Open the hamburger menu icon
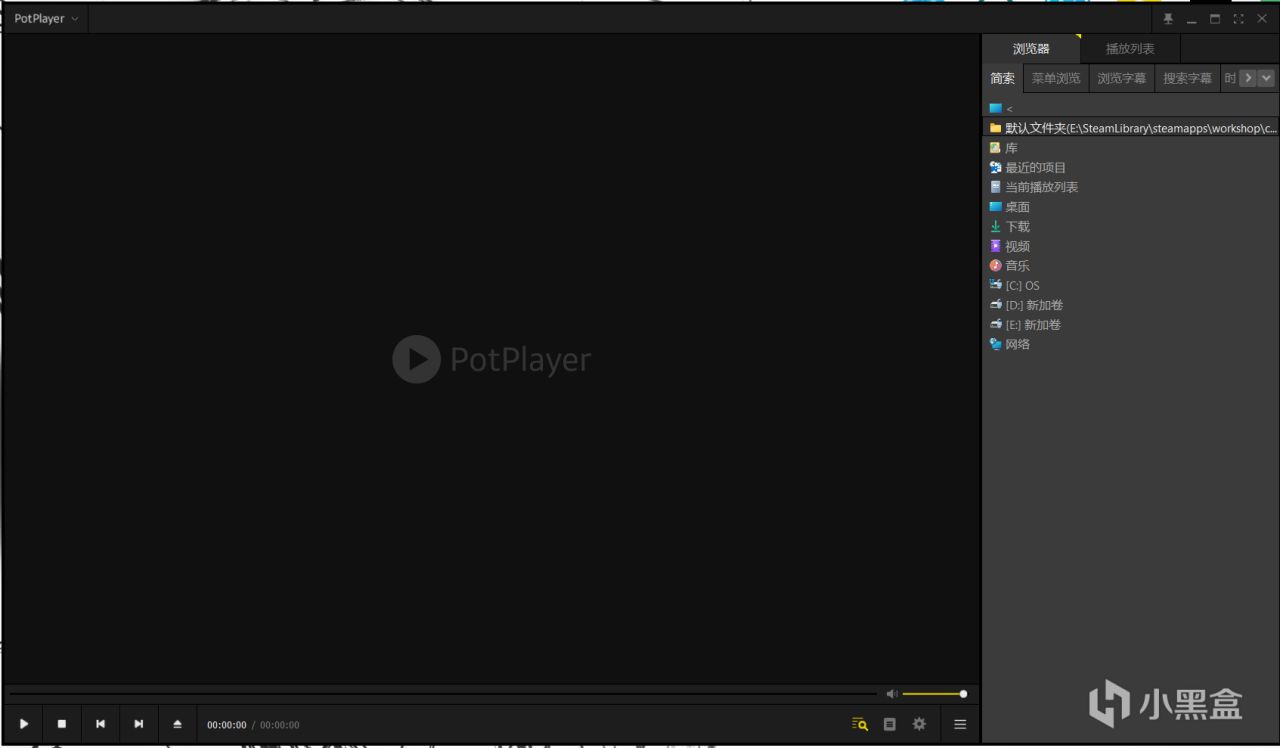Viewport: 1280px width, 748px height. (x=960, y=724)
